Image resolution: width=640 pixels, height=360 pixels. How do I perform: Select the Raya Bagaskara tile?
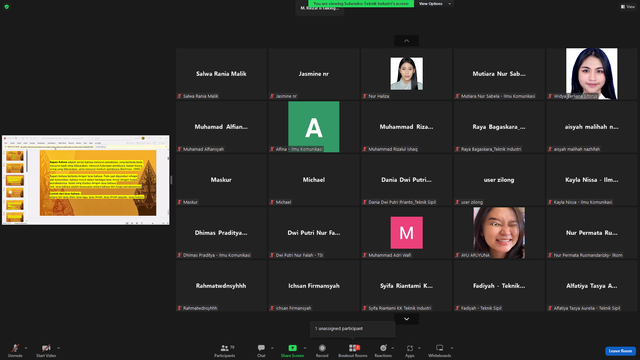[499, 127]
